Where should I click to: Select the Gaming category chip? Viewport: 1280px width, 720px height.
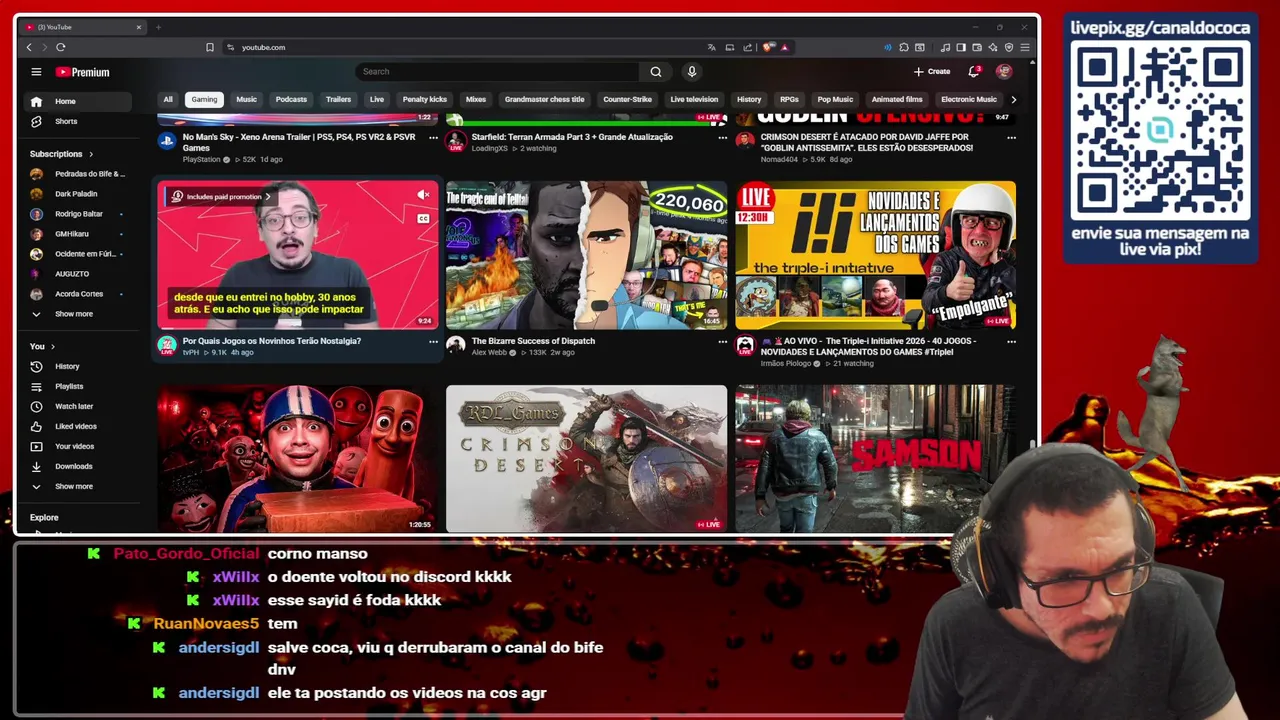click(204, 99)
